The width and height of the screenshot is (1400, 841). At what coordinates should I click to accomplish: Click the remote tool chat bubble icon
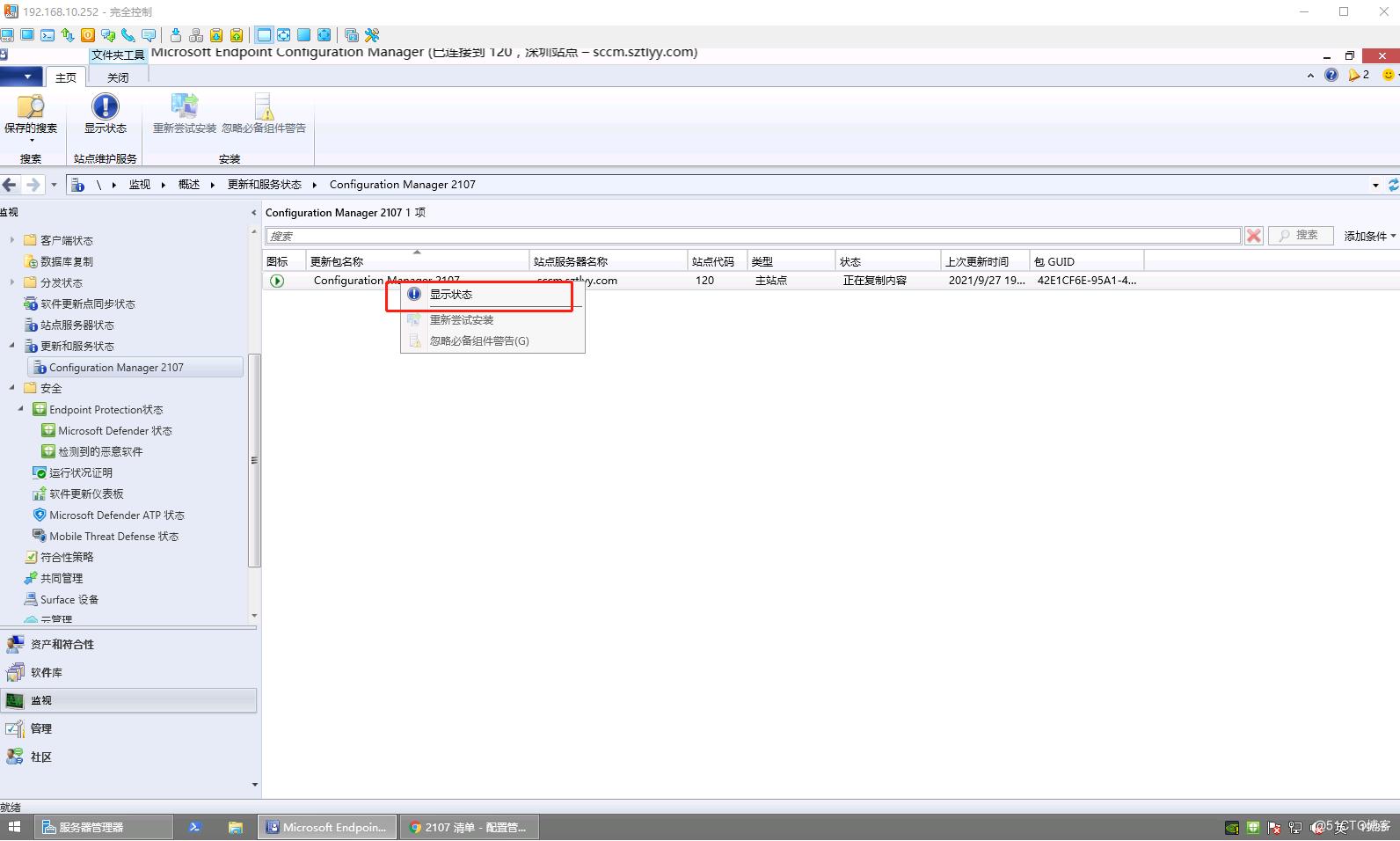tap(149, 35)
